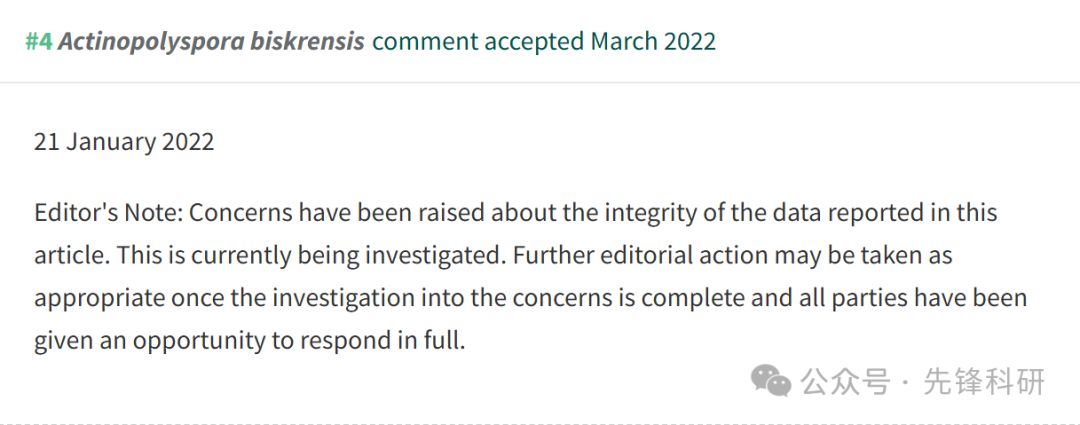Click the 21 January 2022 date

tap(124, 142)
